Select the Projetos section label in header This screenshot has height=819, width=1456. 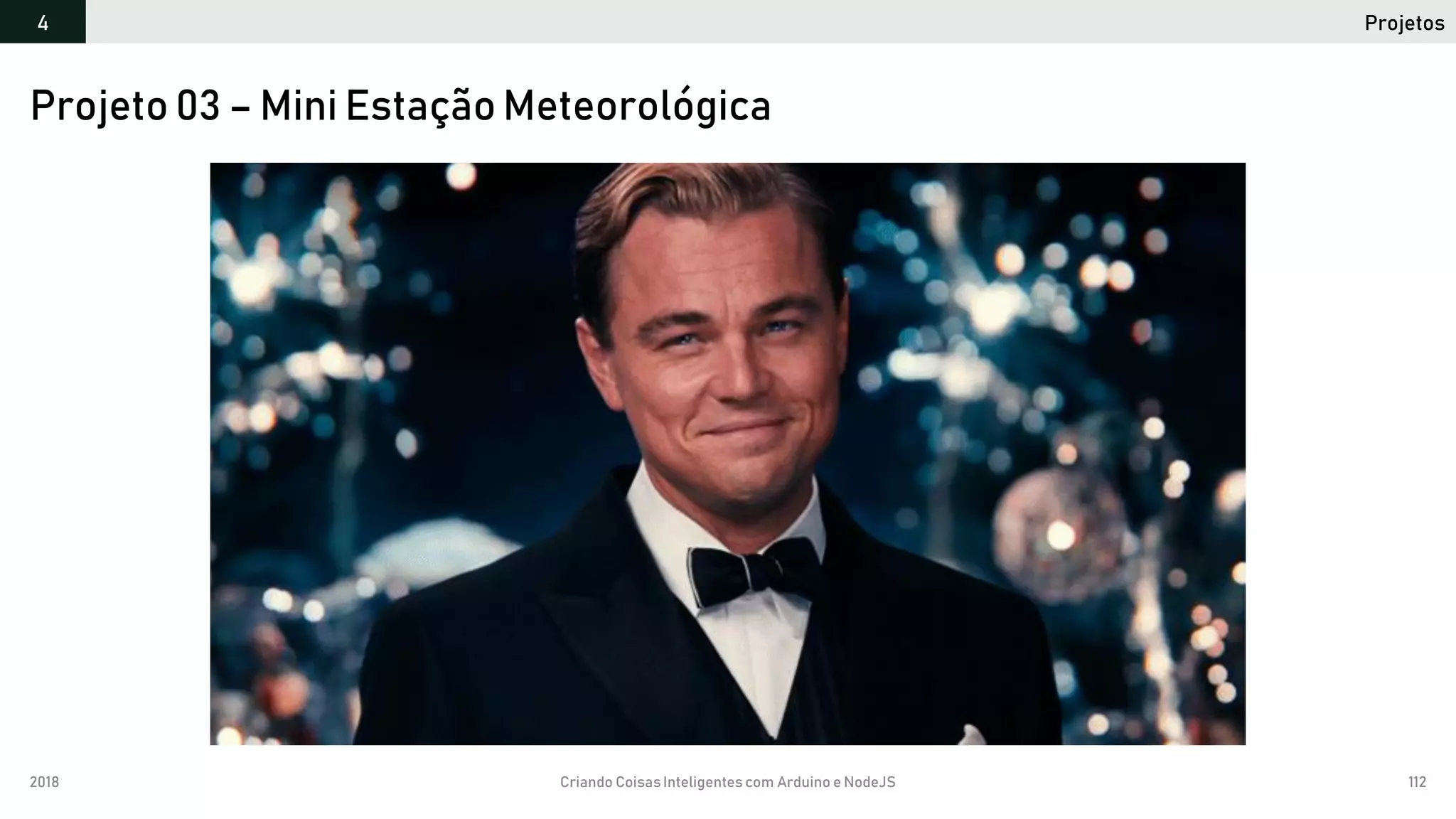(1404, 23)
